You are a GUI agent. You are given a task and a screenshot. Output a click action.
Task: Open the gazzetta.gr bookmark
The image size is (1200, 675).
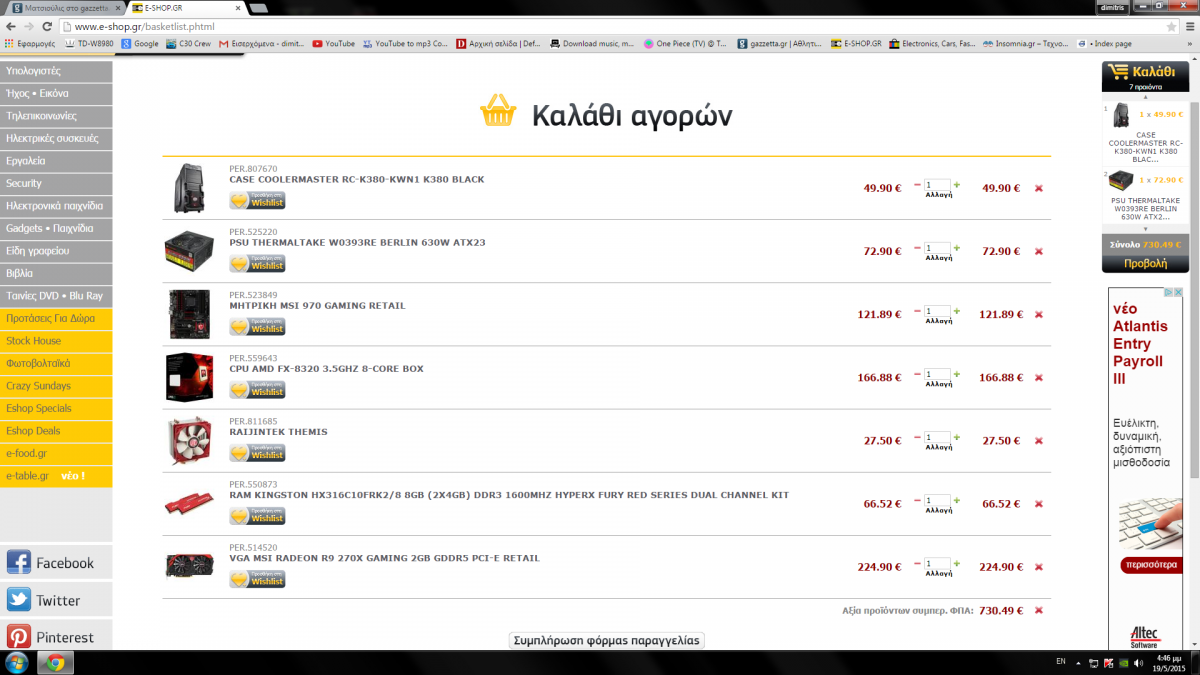pos(778,44)
